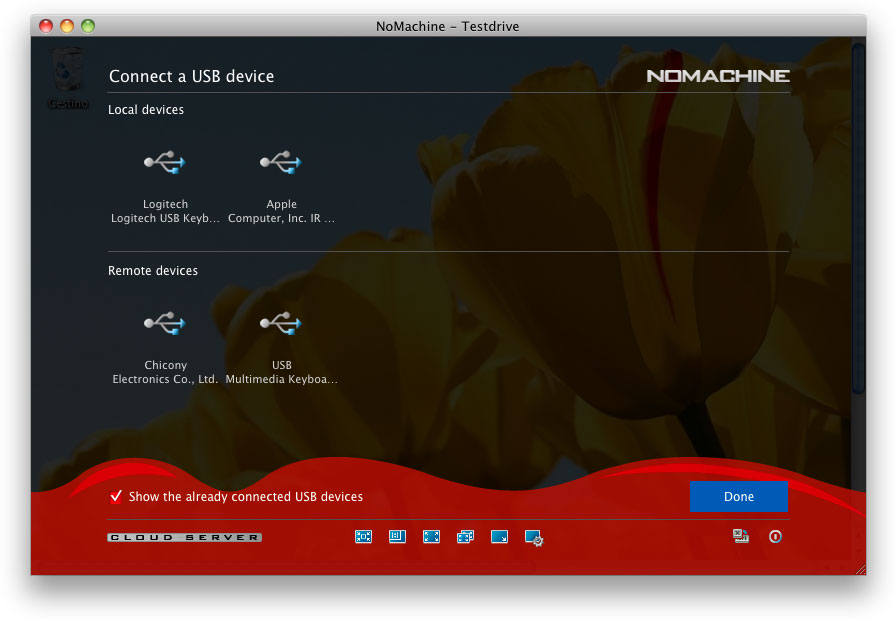The width and height of the screenshot is (895, 619).
Task: Click the NoMachine logo
Action: point(717,76)
